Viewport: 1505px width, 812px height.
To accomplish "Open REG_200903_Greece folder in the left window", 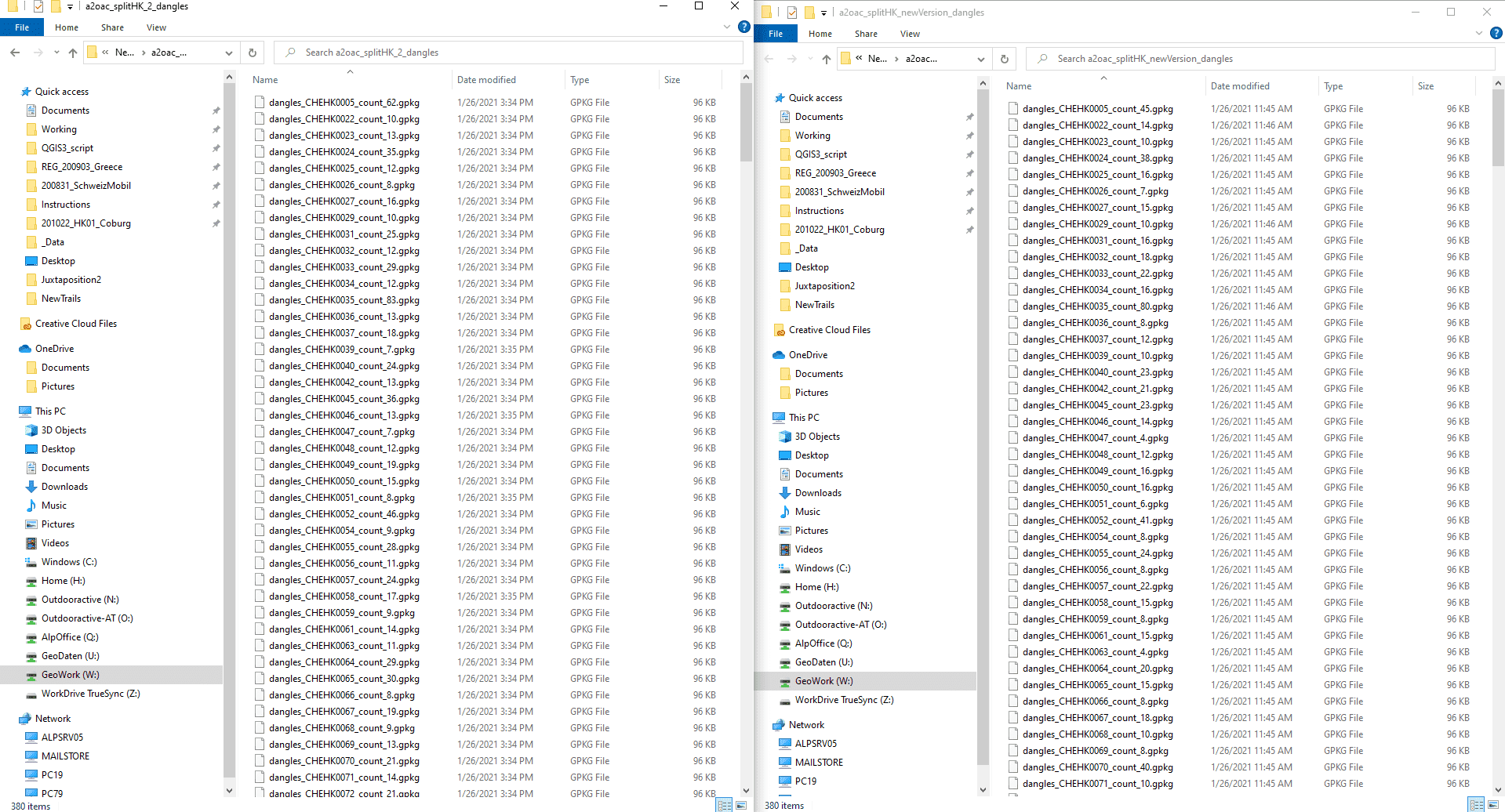I will coord(82,167).
